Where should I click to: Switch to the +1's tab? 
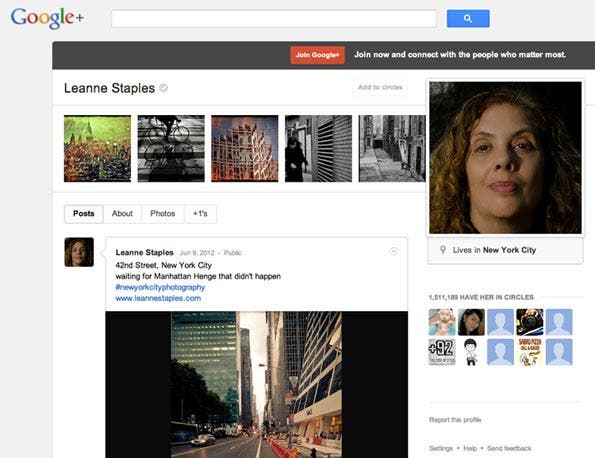coord(200,214)
